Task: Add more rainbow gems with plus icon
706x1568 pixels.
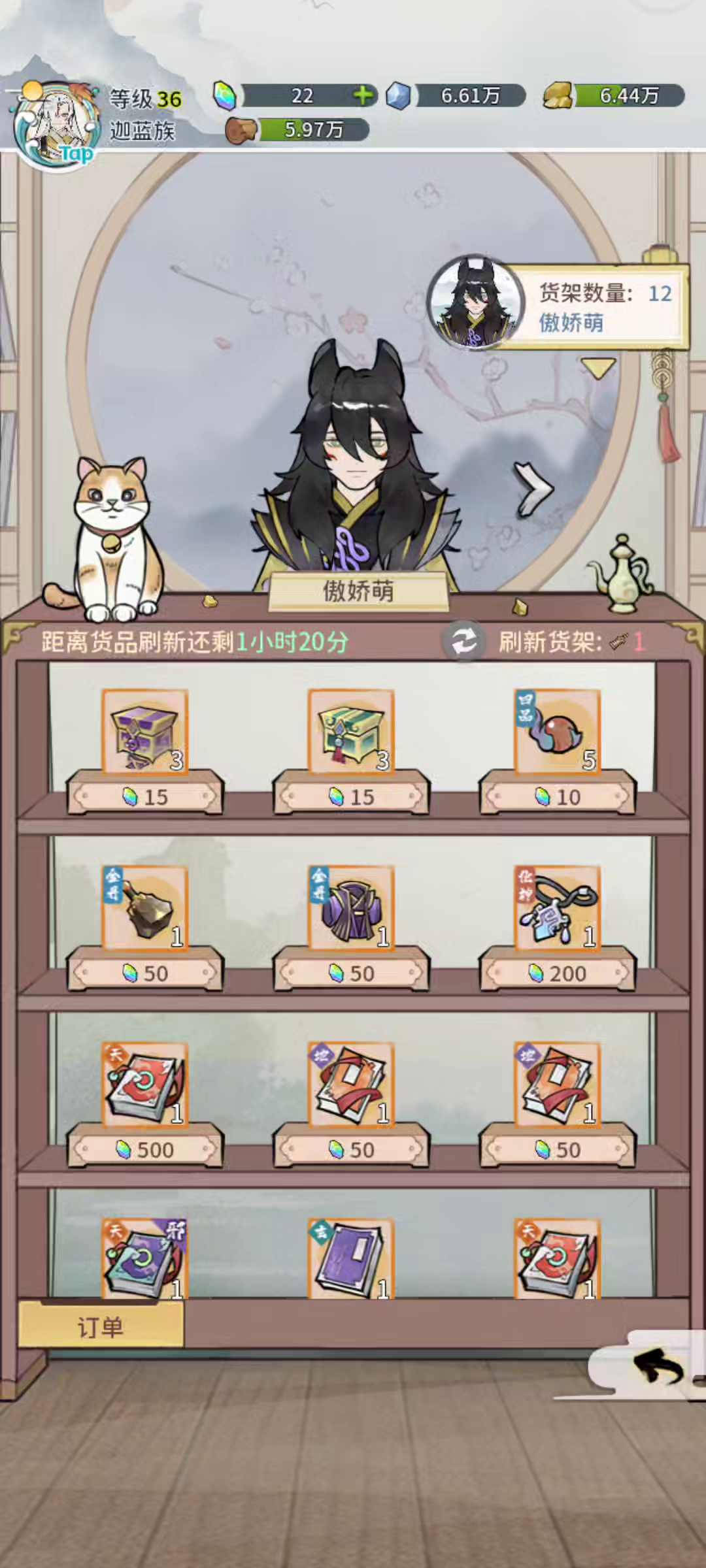Action: coord(363,95)
